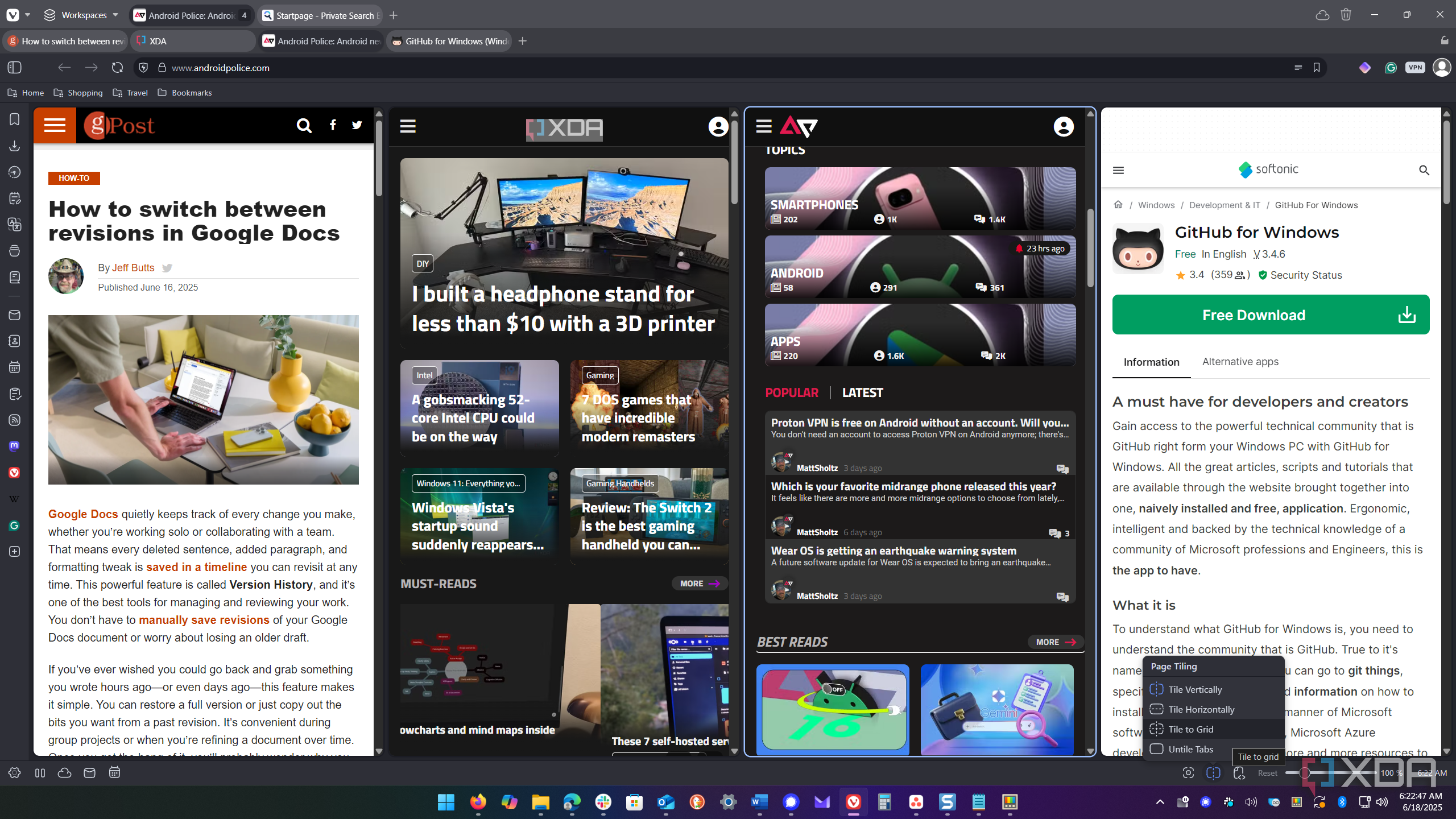Open the Notes panel in the sidebar

tap(15, 198)
